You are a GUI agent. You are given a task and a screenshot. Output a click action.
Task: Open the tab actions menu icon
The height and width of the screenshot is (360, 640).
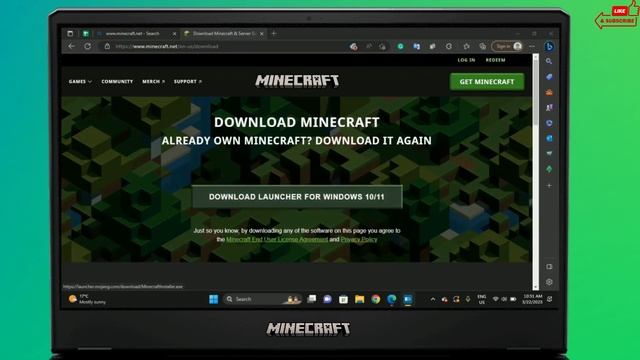point(70,33)
